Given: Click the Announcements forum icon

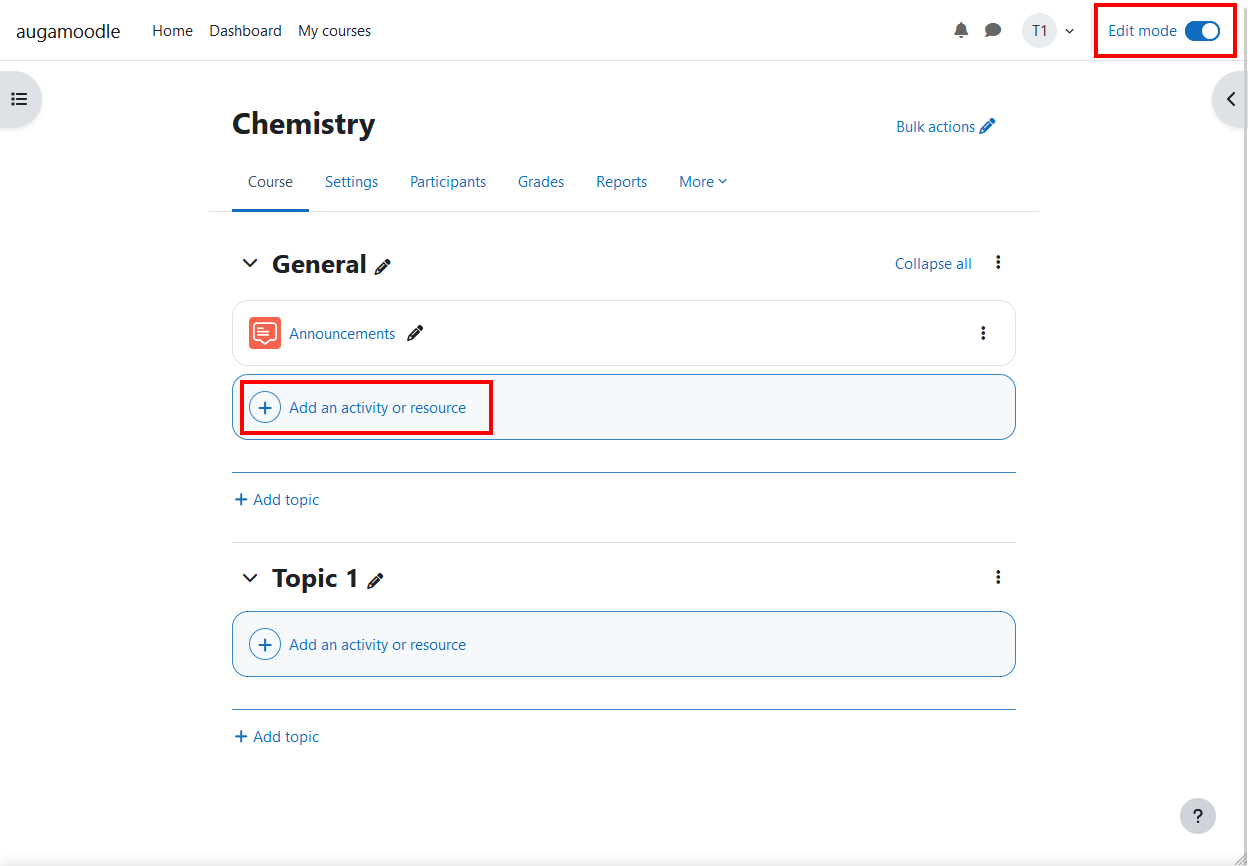Looking at the screenshot, I should (264, 332).
